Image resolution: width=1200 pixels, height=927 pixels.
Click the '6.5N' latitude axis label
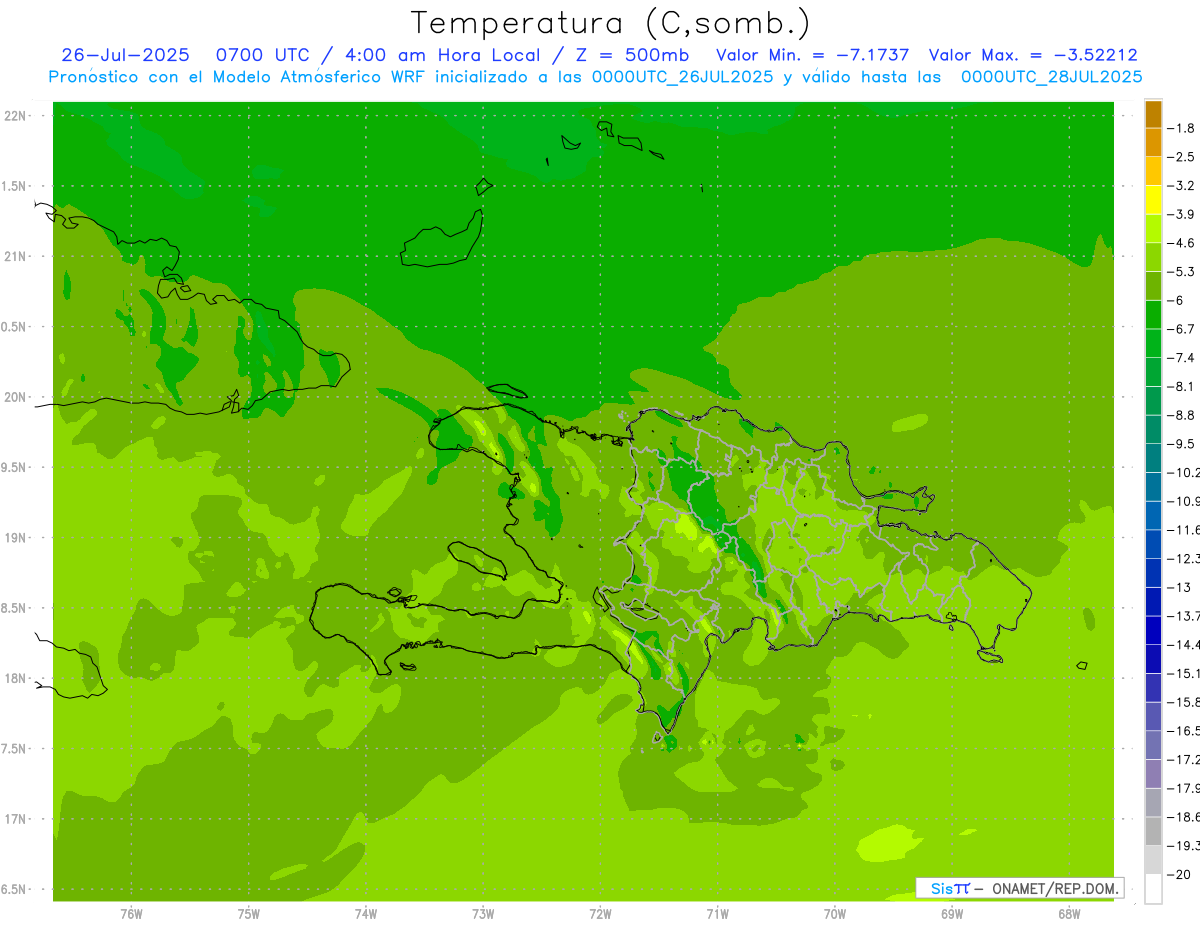[14, 889]
